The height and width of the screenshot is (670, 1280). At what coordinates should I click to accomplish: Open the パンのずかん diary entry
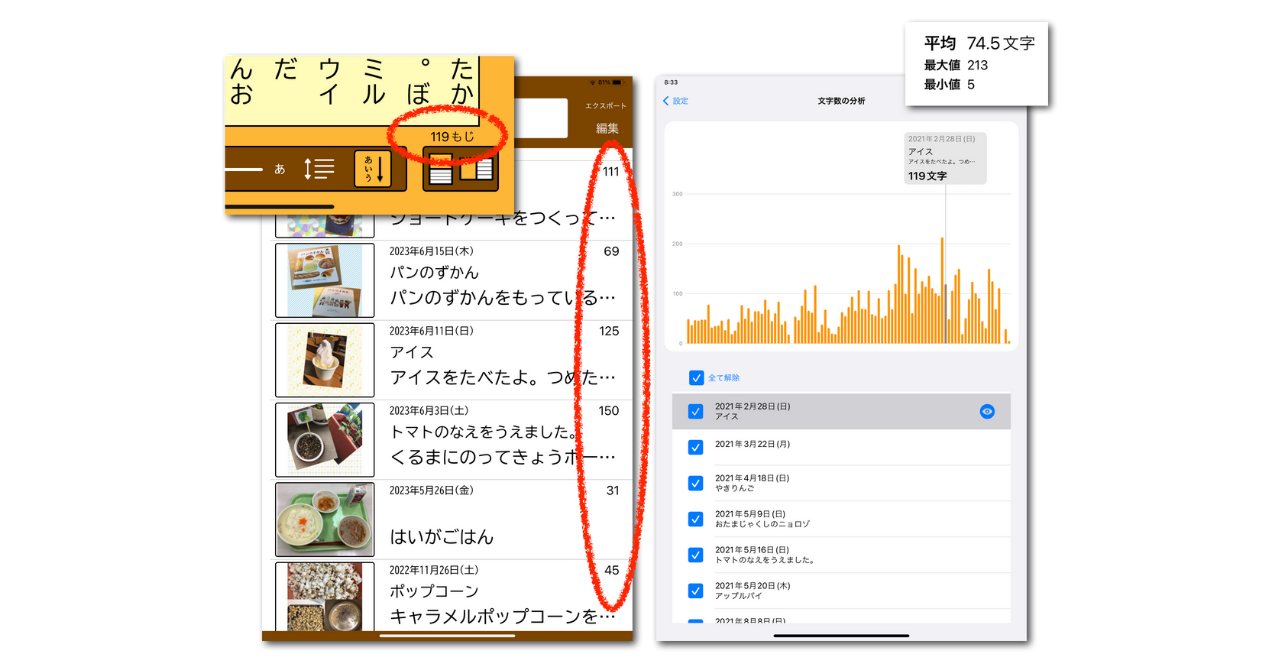coord(500,281)
